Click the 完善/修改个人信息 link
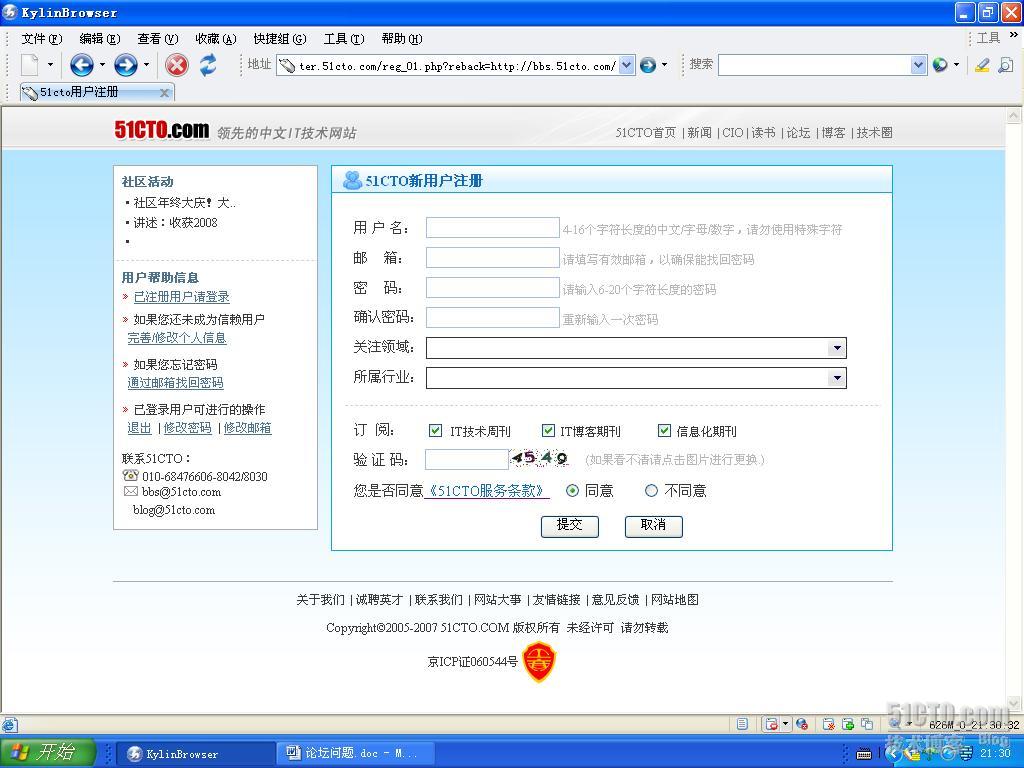The height and width of the screenshot is (768, 1024). coord(177,338)
